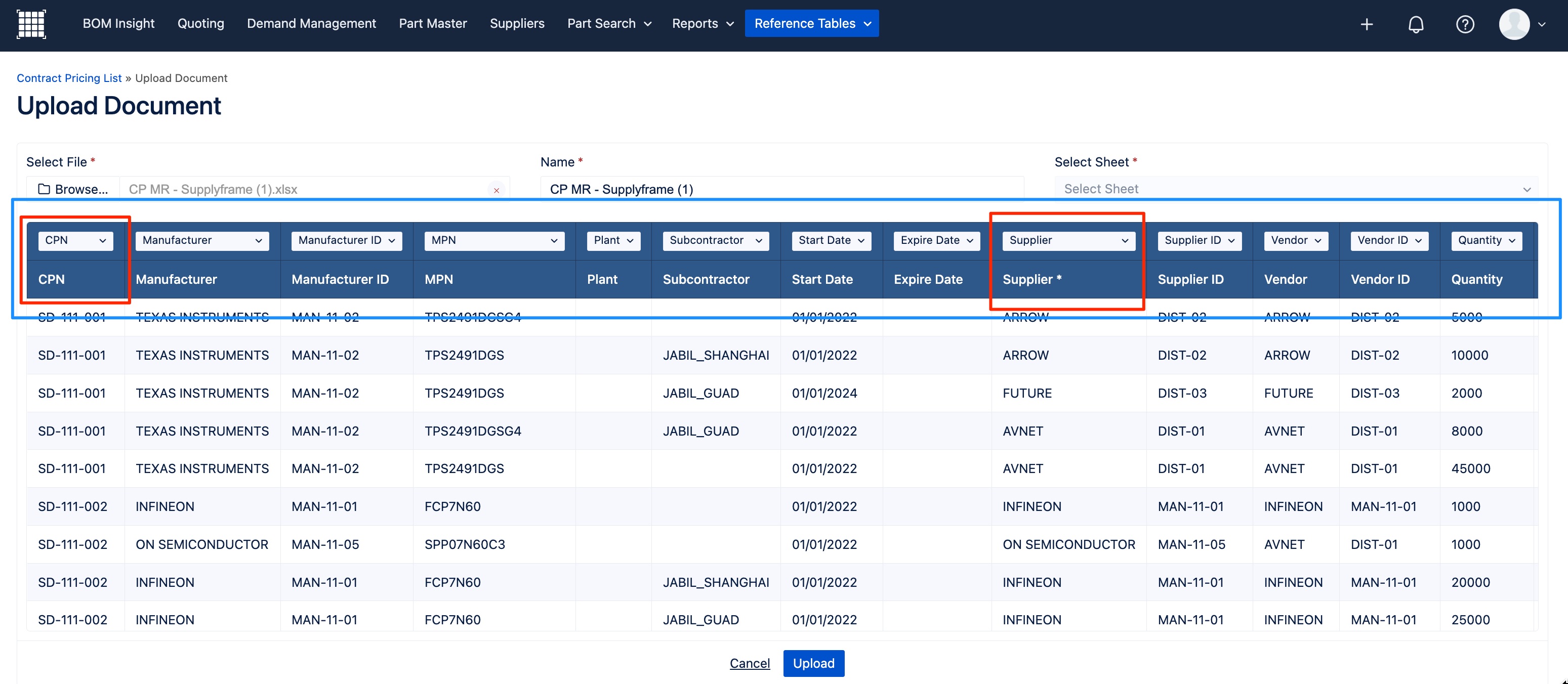Open the Vendor ID mapping dropdown
Viewport: 1568px width, 684px height.
click(1390, 240)
